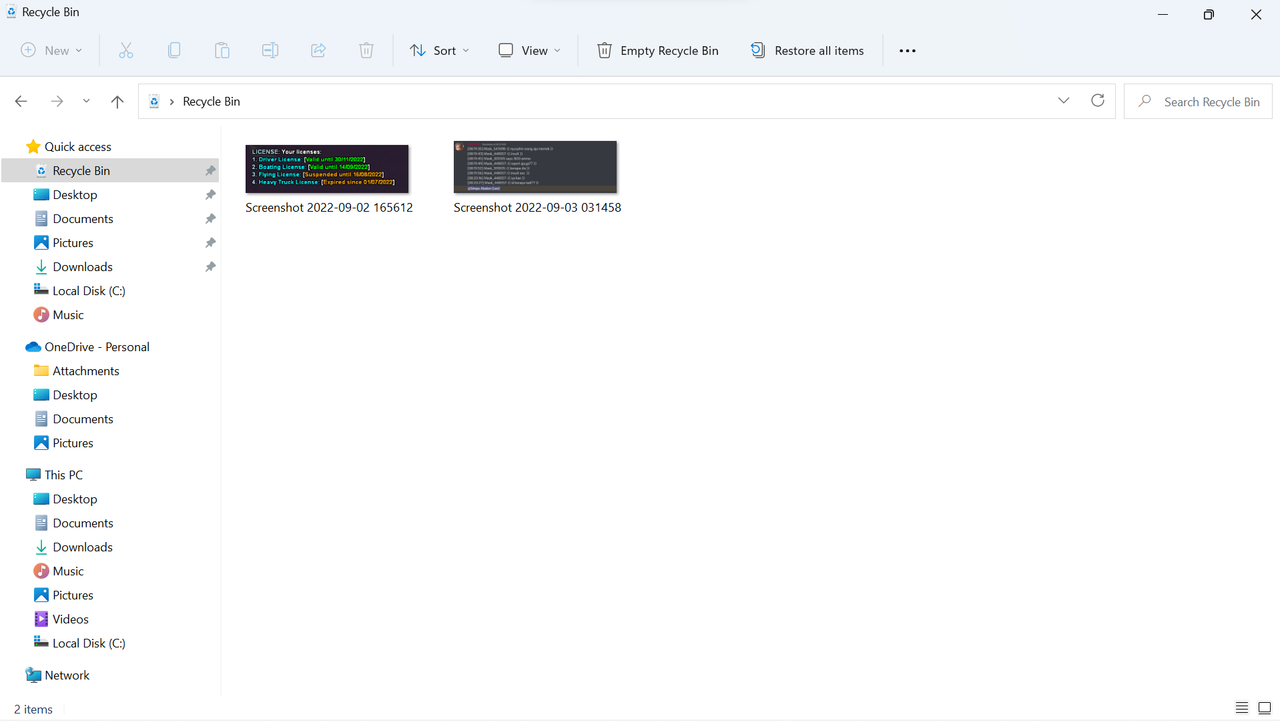The image size is (1280, 721).
Task: Go forward with the right arrow
Action: tap(57, 101)
